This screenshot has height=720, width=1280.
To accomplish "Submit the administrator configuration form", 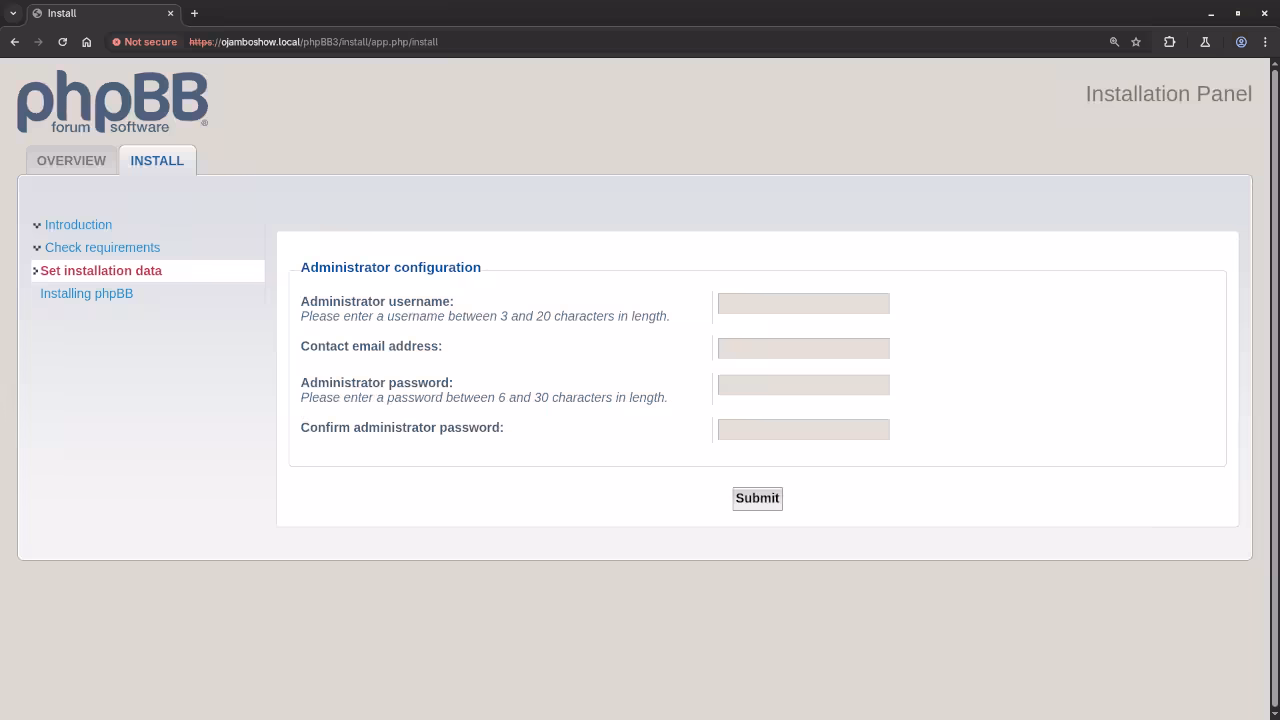I will [x=757, y=498].
